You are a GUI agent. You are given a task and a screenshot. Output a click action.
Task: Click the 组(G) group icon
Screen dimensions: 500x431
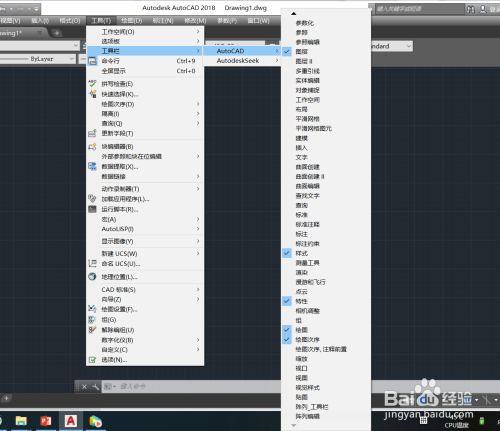tap(92, 319)
